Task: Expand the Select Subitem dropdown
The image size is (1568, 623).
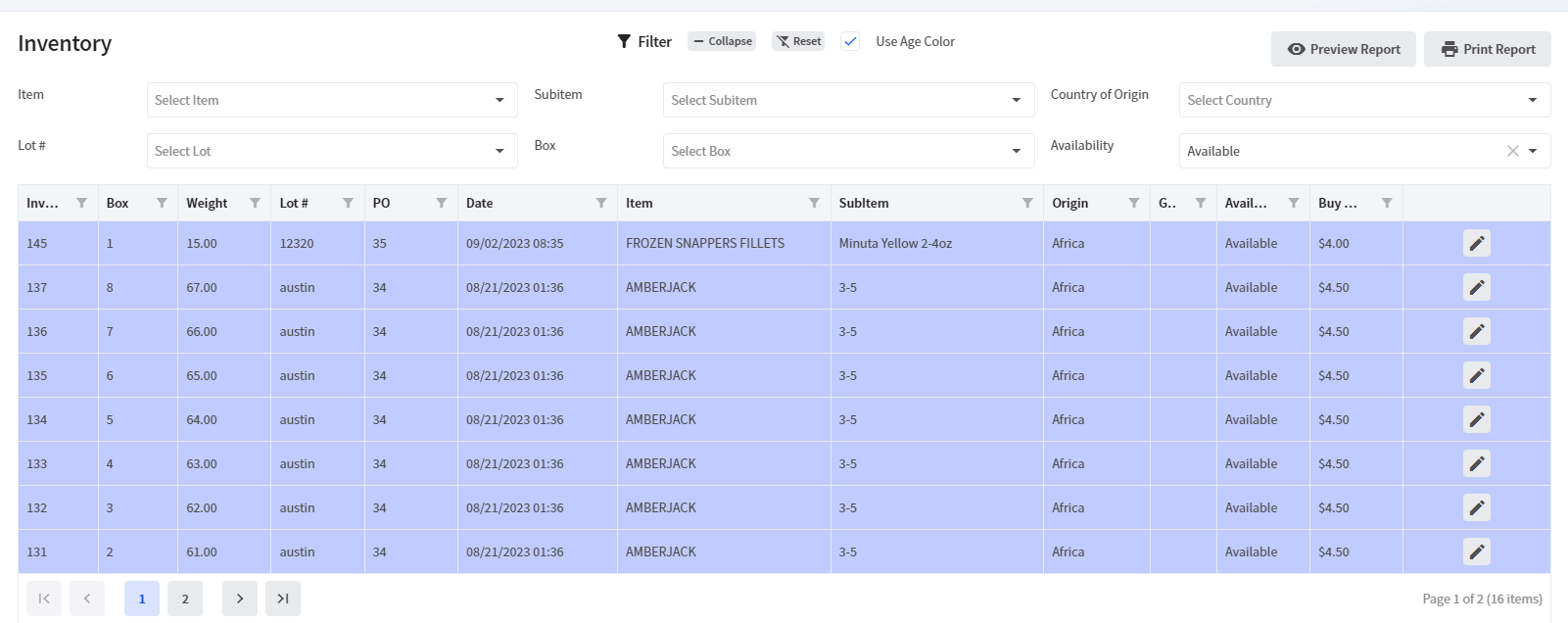Action: [847, 100]
